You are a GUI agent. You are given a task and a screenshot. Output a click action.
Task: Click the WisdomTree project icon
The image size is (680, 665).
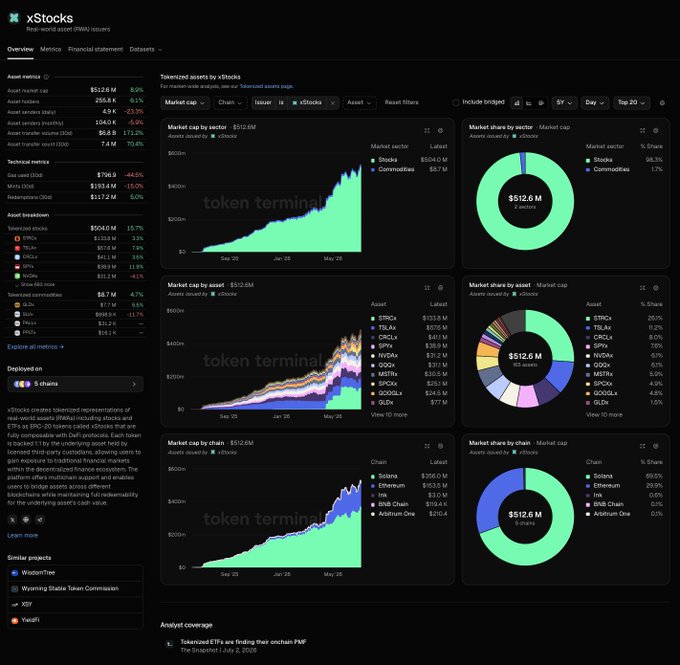point(14,573)
